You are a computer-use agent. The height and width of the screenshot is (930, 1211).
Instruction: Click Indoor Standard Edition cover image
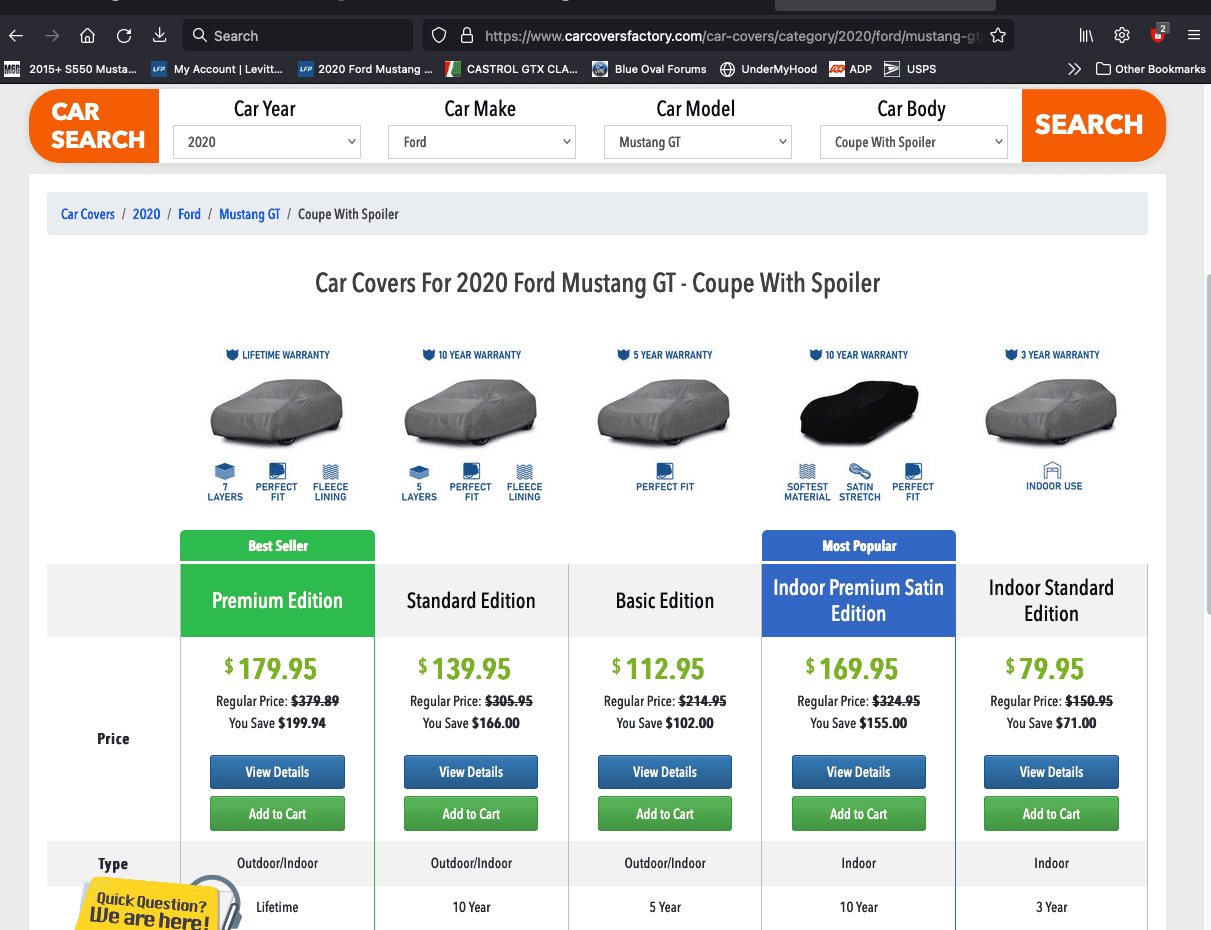(x=1052, y=411)
